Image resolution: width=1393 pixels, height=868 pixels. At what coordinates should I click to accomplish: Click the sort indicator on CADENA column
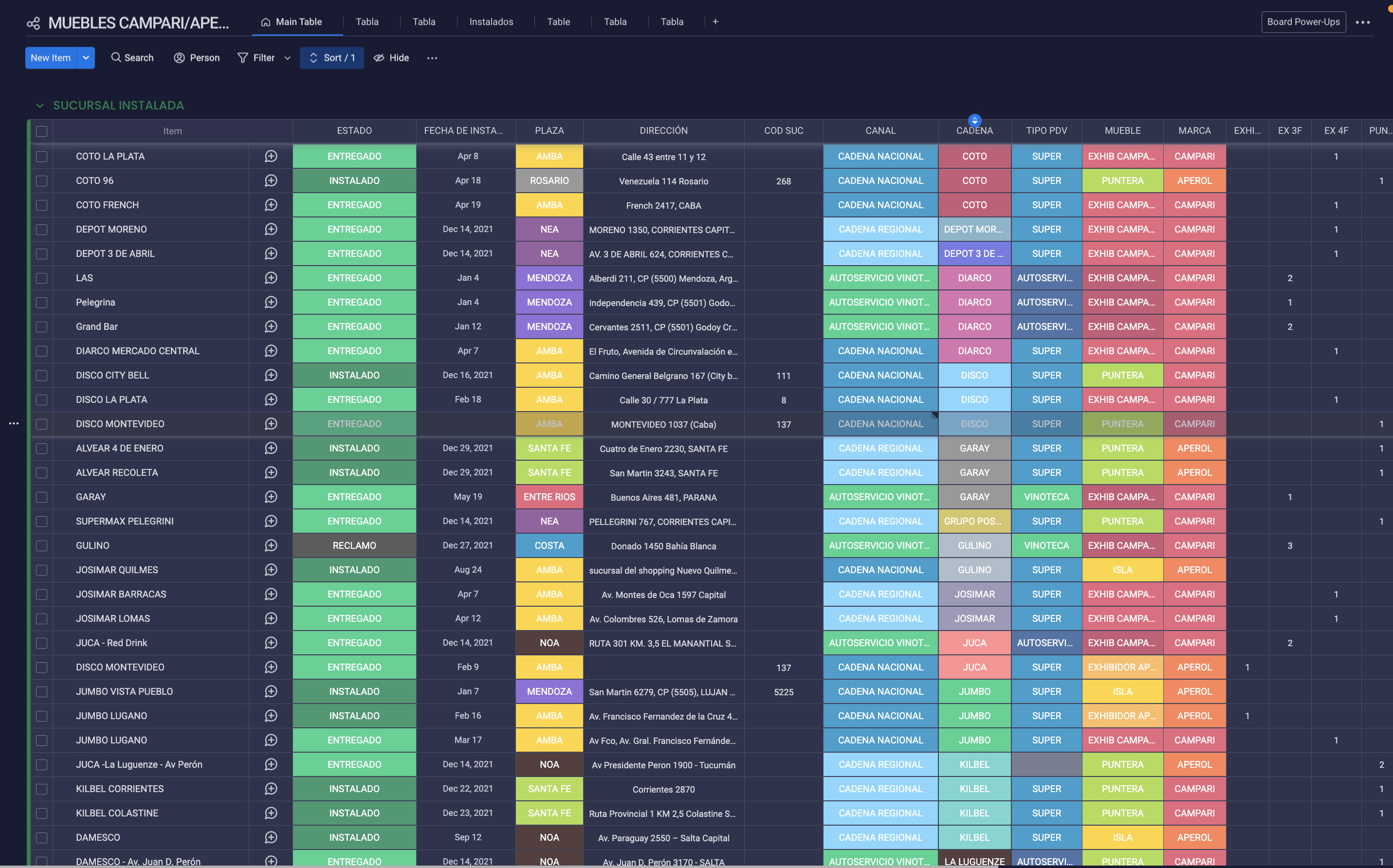pyautogui.click(x=974, y=121)
